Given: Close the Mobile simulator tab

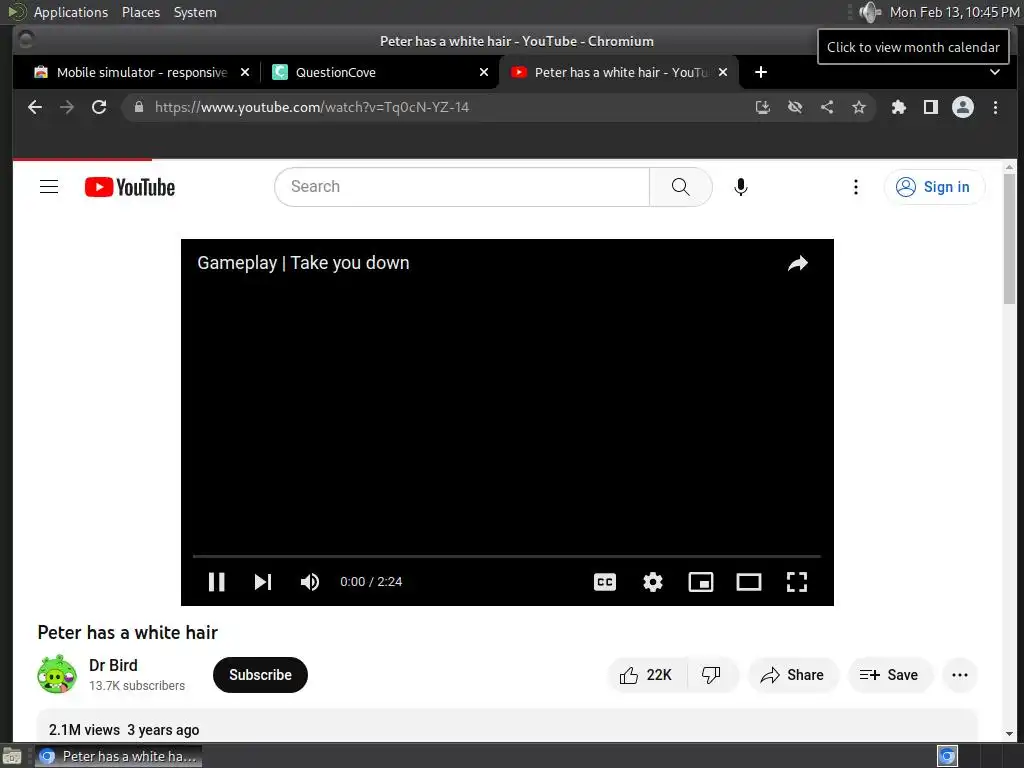Looking at the screenshot, I should (245, 72).
